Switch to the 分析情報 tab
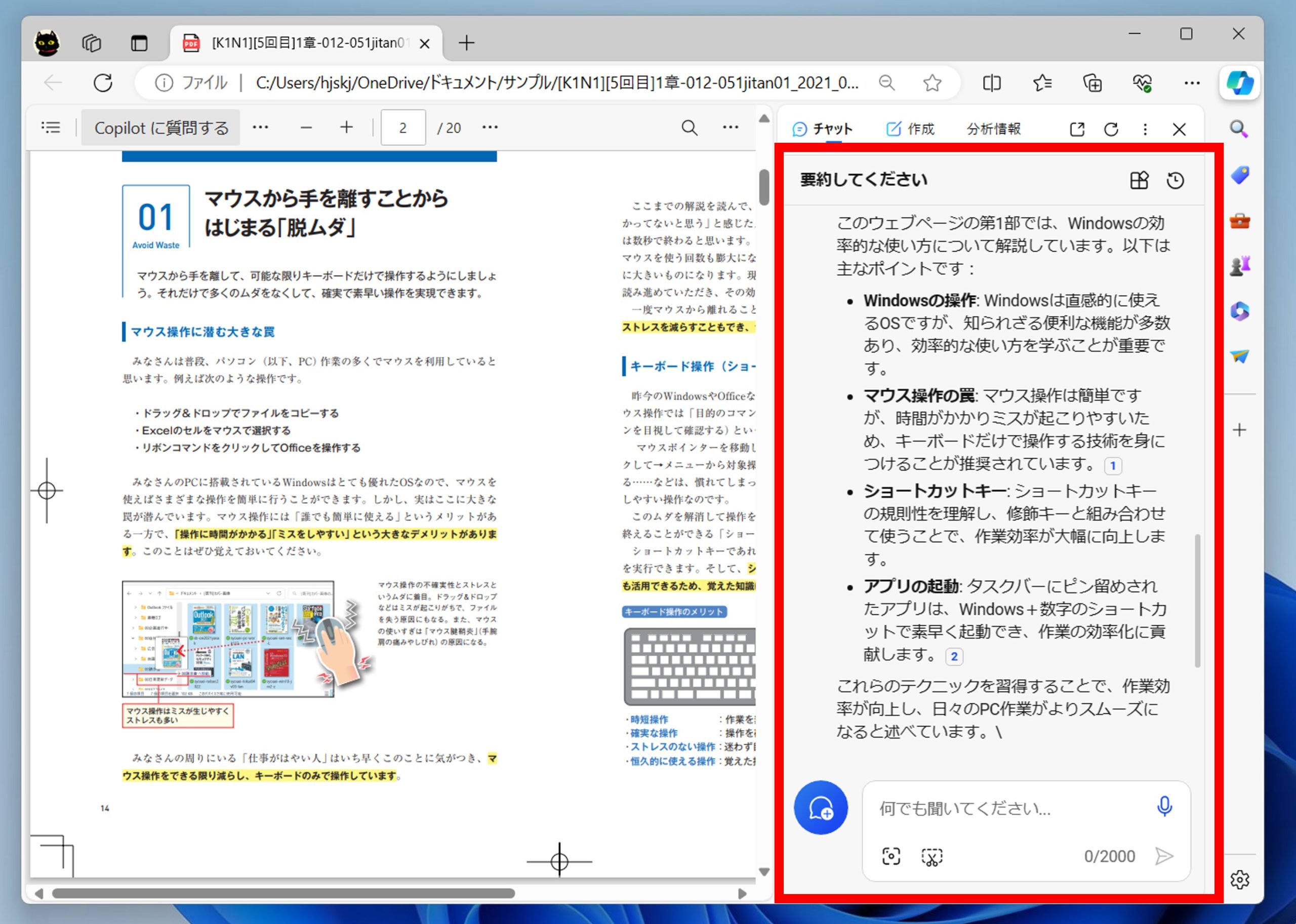 pyautogui.click(x=994, y=129)
